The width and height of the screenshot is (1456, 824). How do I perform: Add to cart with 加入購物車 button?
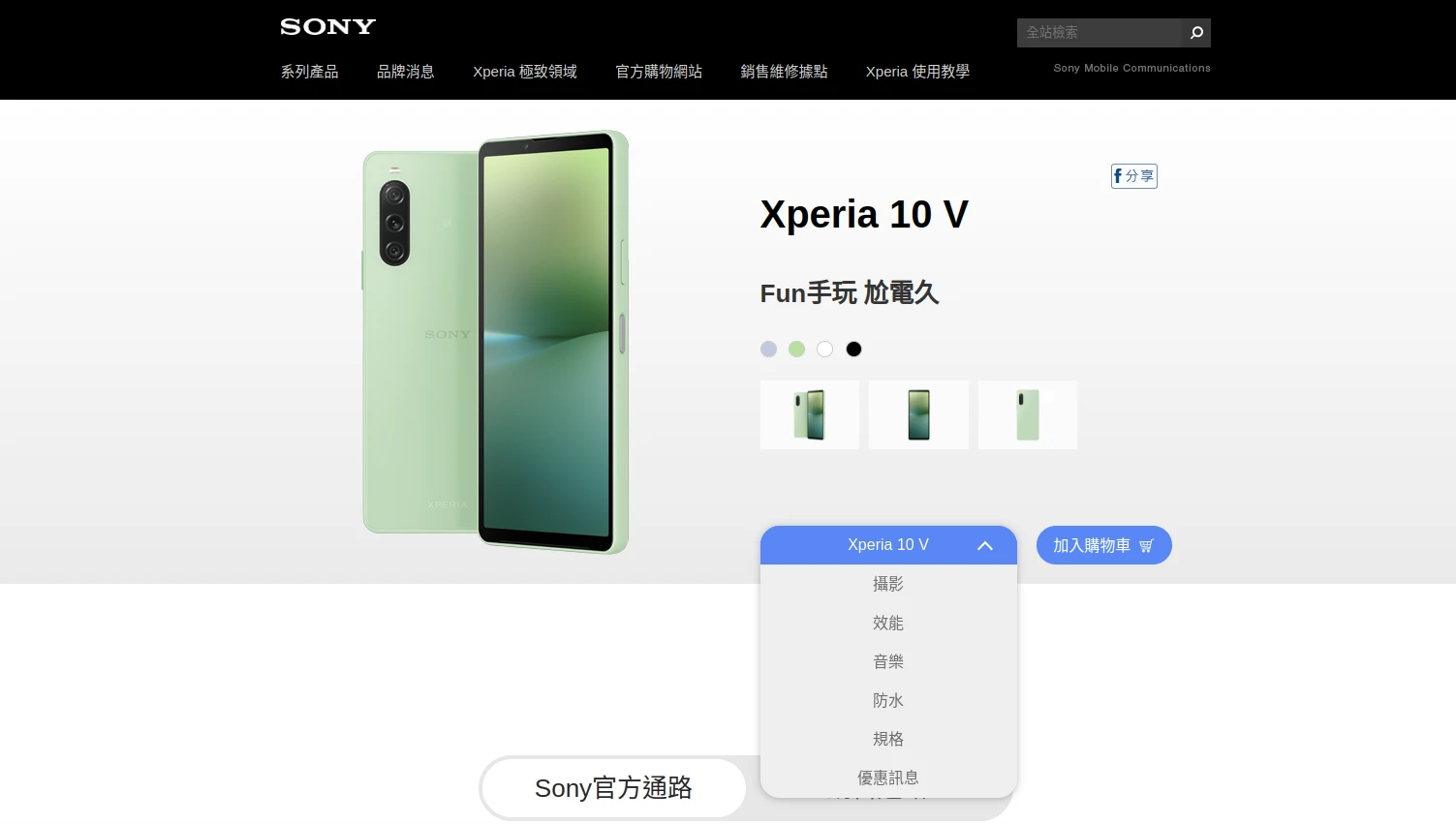(x=1103, y=545)
